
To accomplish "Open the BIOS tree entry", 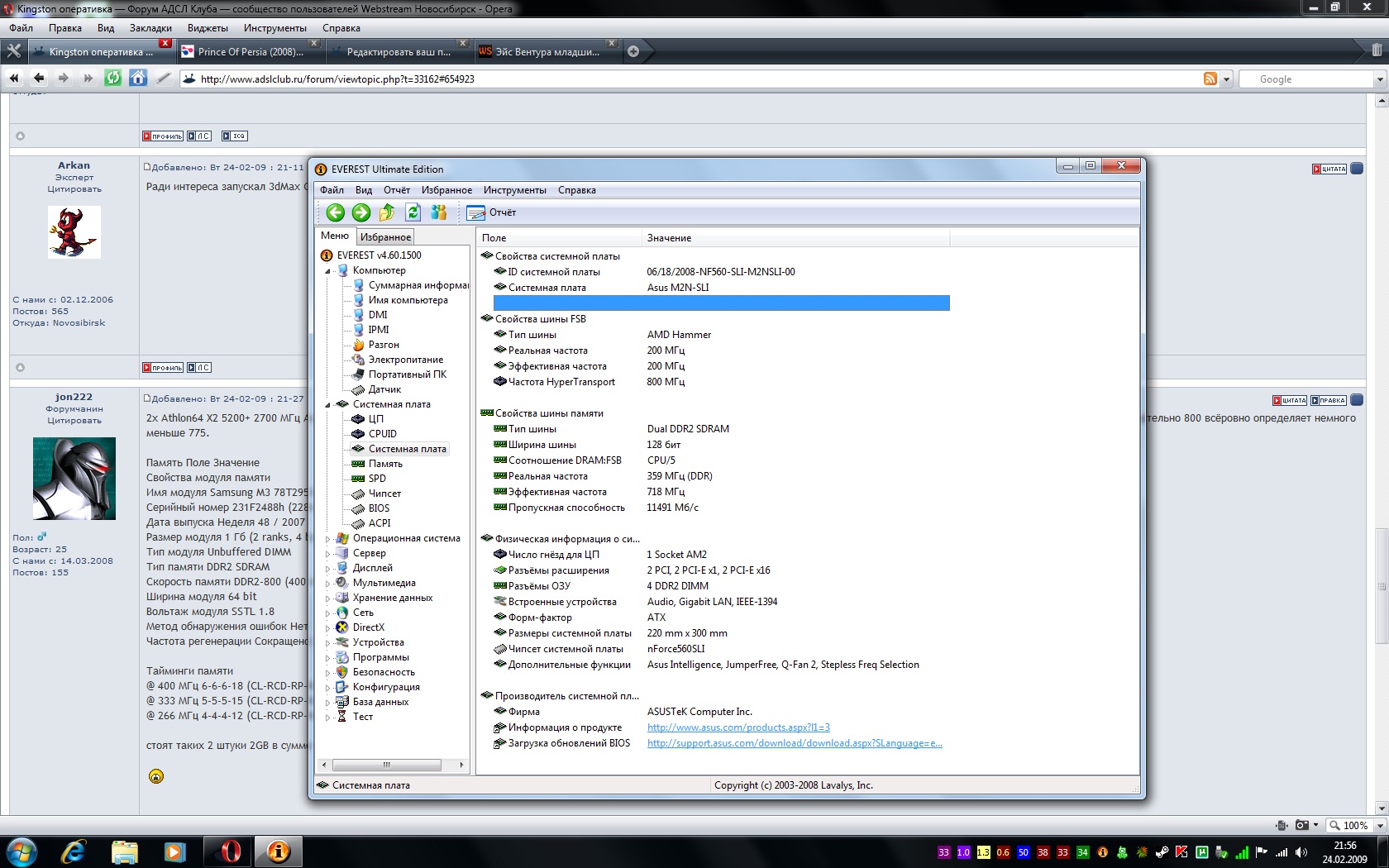I will click(x=379, y=508).
